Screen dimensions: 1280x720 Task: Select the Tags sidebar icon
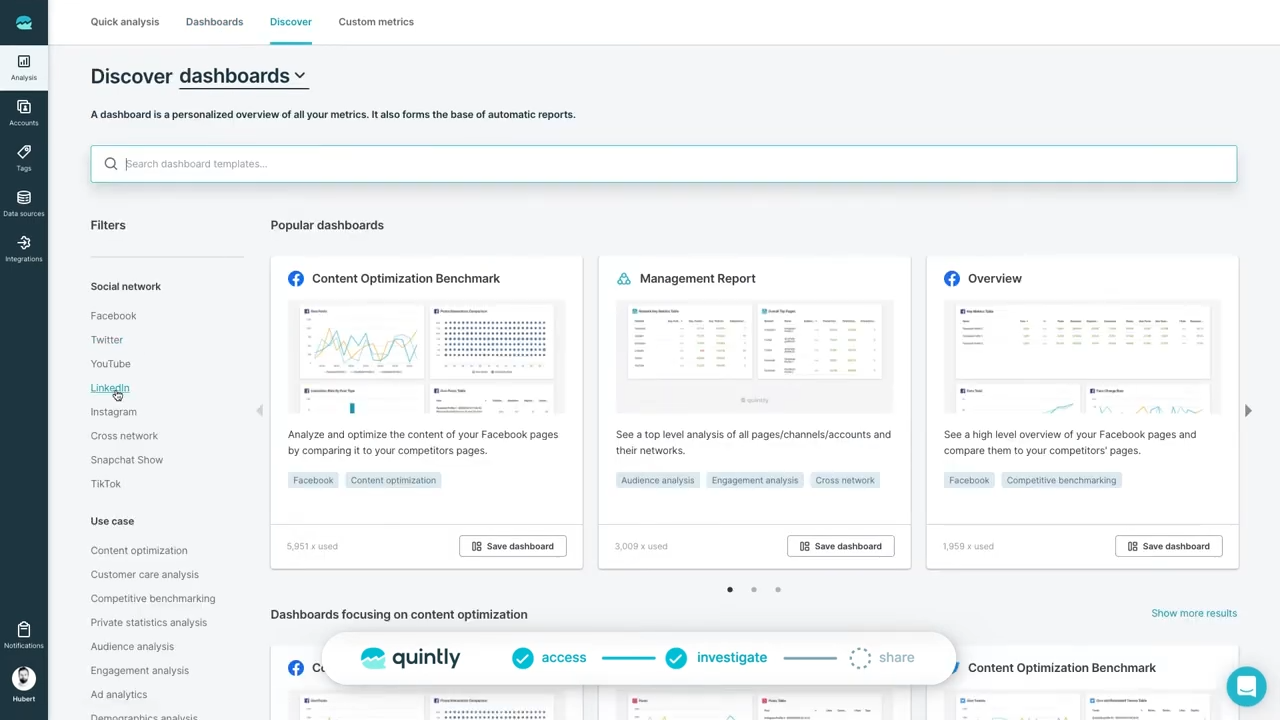point(23,157)
